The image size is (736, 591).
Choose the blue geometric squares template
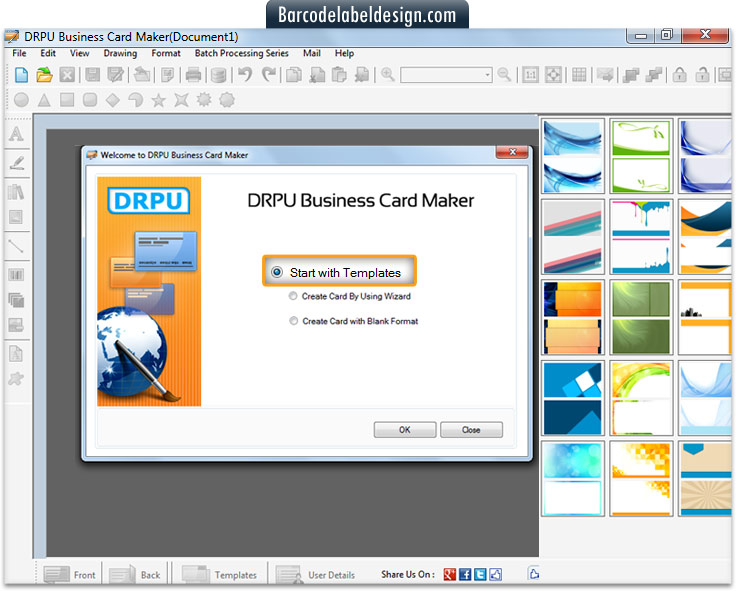tap(573, 398)
